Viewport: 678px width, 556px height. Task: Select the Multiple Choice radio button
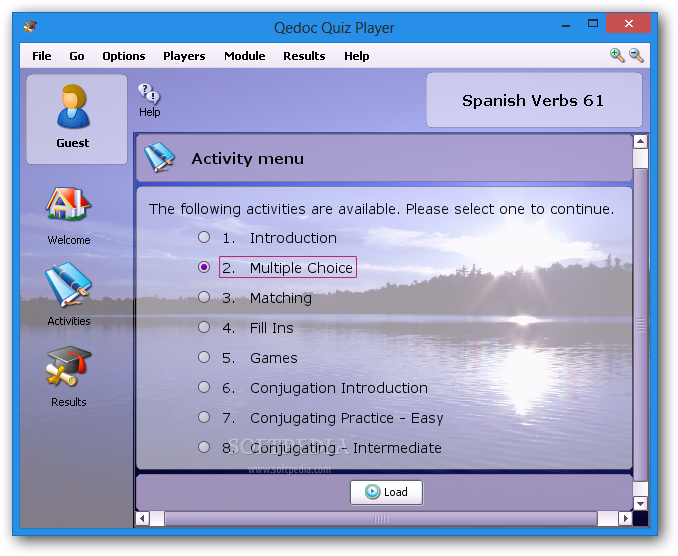pos(204,267)
